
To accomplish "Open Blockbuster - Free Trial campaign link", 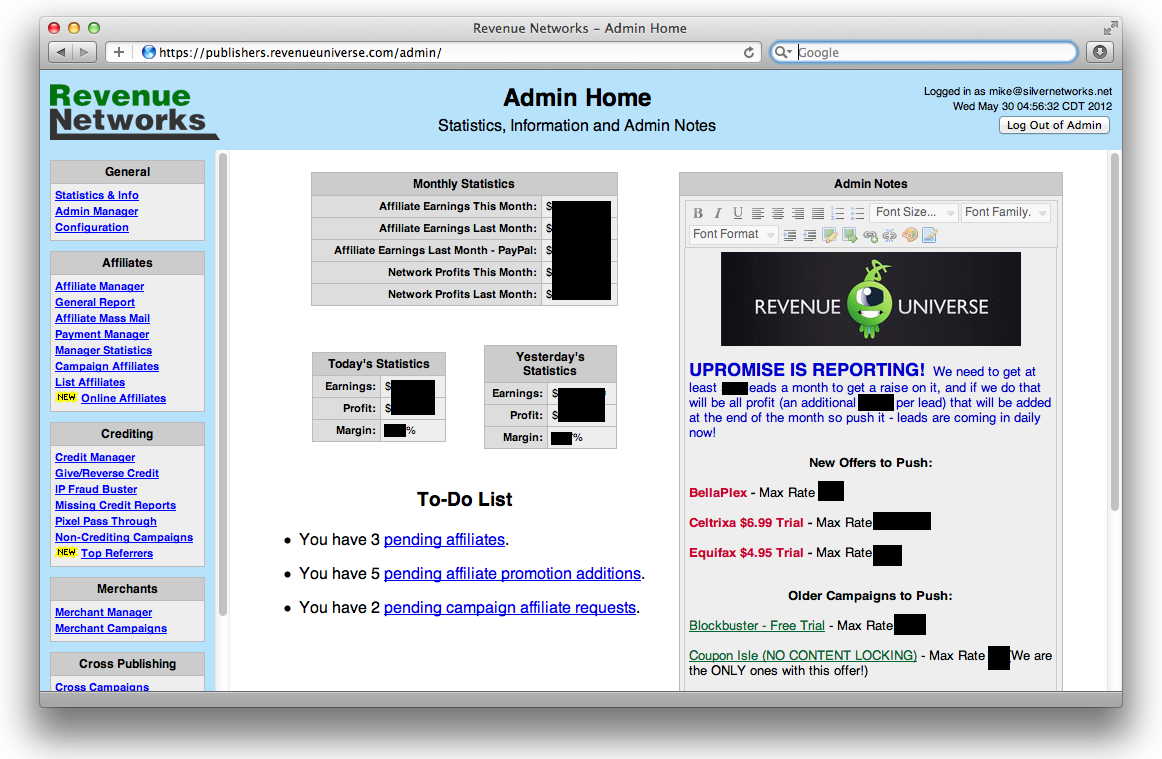I will pyautogui.click(x=757, y=626).
